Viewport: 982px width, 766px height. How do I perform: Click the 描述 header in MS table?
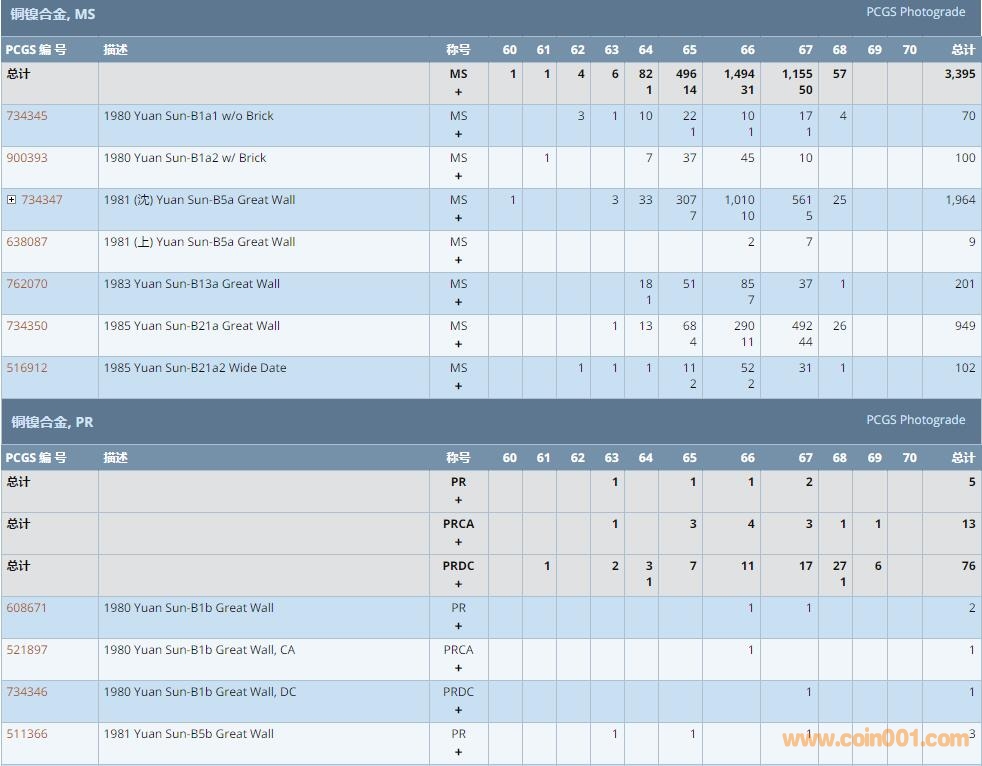116,50
